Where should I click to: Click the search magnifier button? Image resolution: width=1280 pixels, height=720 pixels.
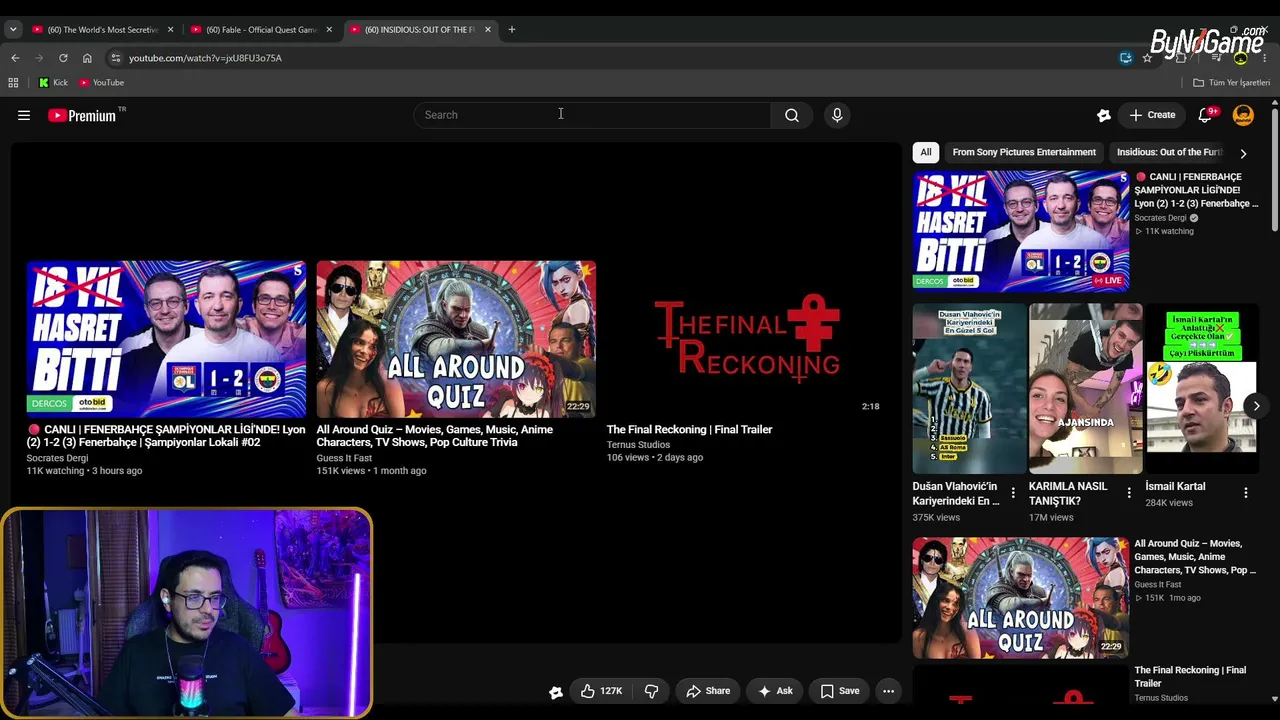792,115
